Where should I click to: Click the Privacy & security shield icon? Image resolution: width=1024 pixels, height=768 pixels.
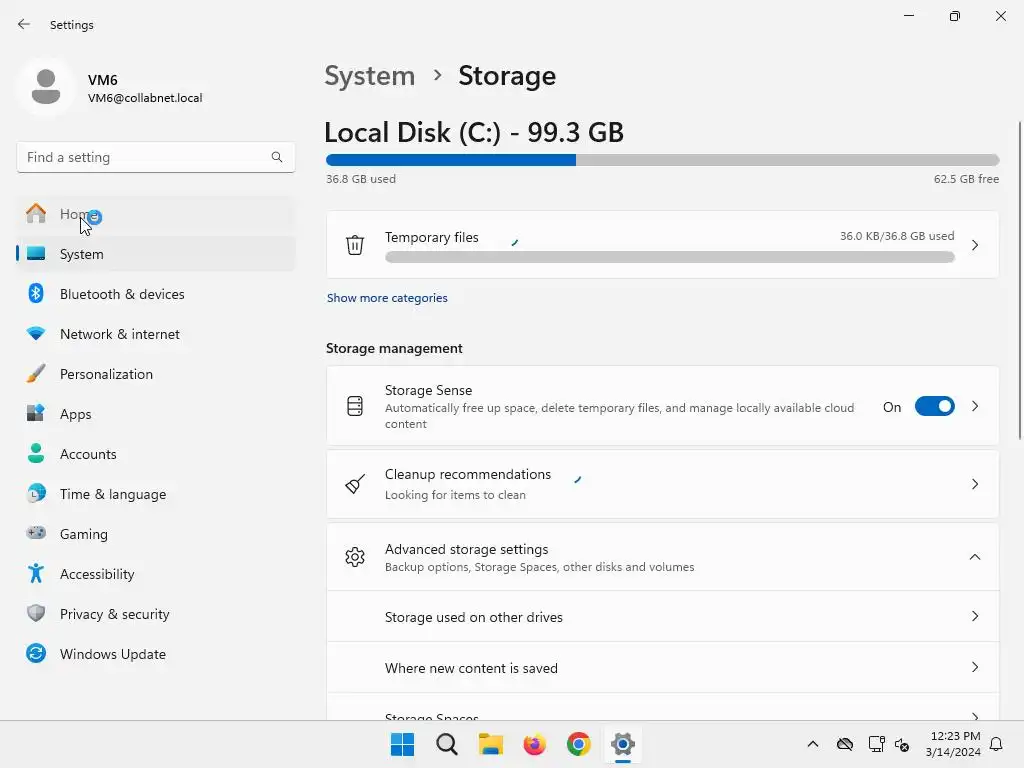click(x=36, y=614)
